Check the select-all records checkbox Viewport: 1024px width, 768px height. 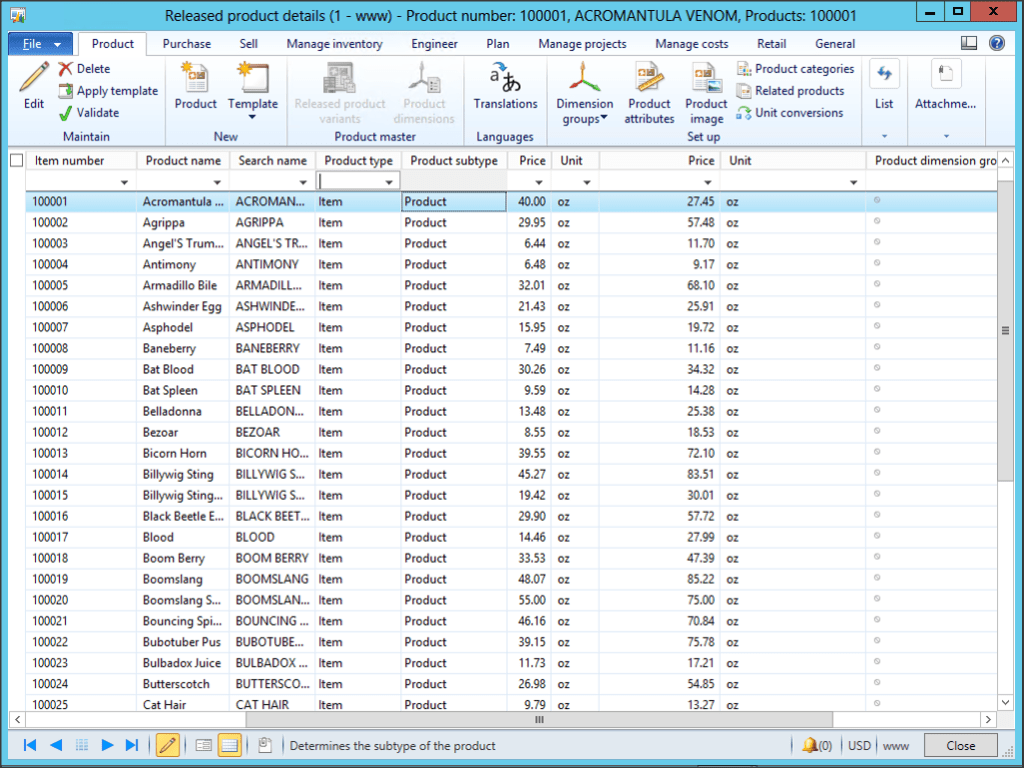tap(15, 160)
